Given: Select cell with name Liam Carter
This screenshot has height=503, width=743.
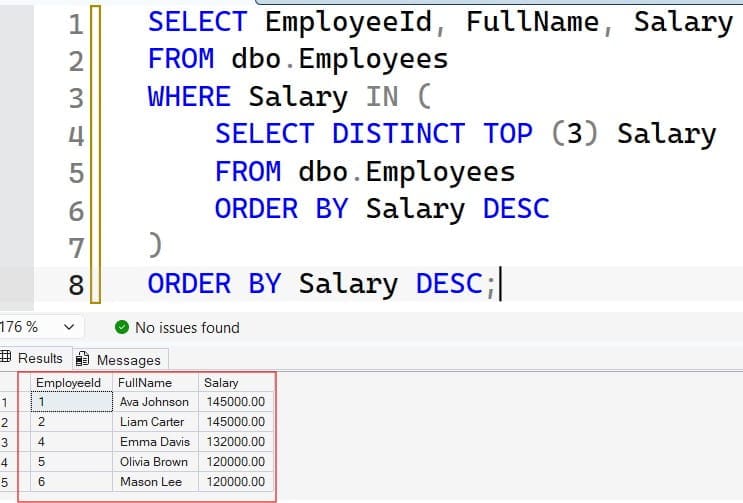Looking at the screenshot, I should coord(155,422).
